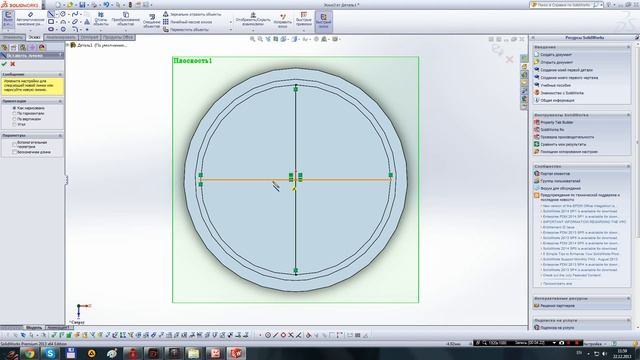Screen dimensions: 640x360
Task: Open Chrome from the taskbar
Action: [x=29, y=353]
